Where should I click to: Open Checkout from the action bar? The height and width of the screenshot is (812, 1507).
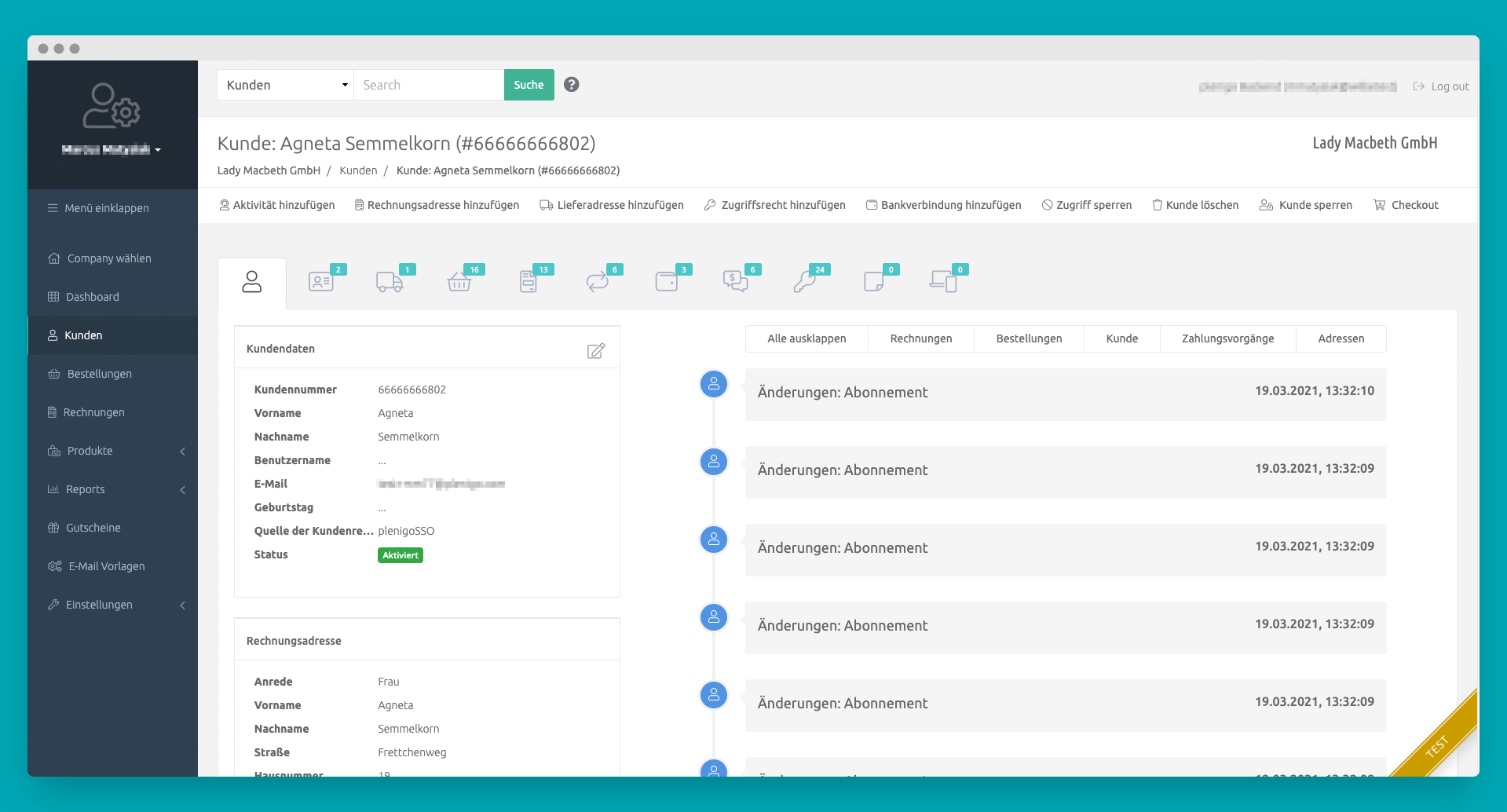click(x=1406, y=205)
